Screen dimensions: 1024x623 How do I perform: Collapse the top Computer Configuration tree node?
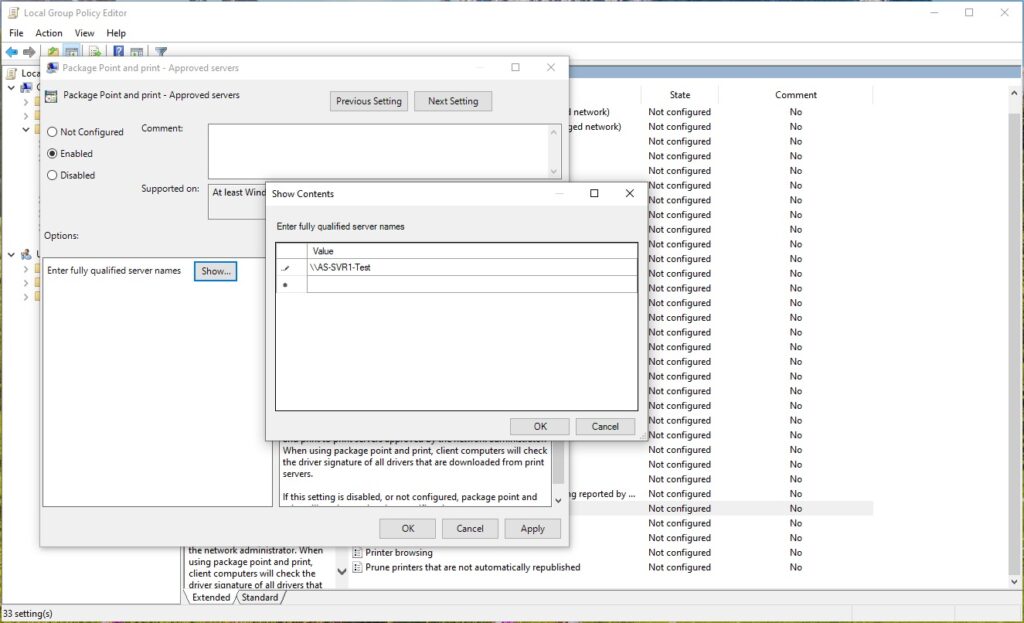click(x=12, y=88)
